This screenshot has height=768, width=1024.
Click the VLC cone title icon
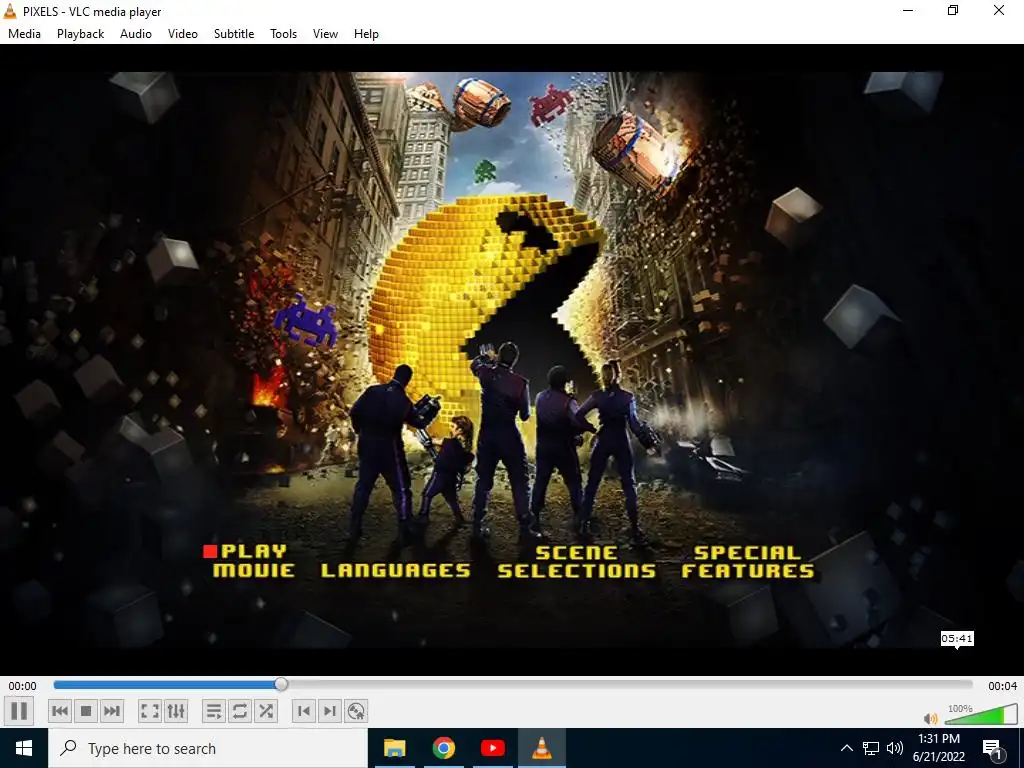pos(10,10)
